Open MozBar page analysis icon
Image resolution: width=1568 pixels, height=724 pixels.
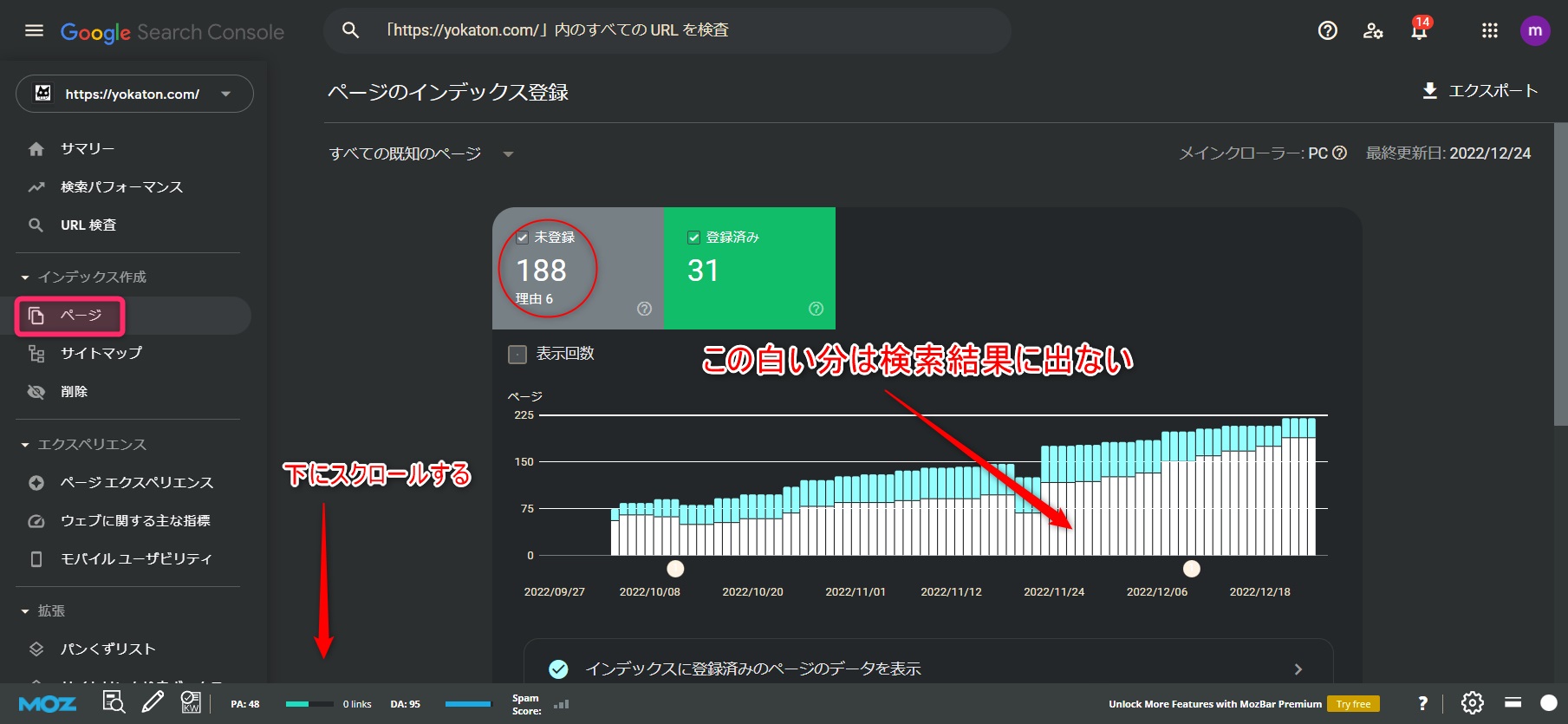(114, 702)
